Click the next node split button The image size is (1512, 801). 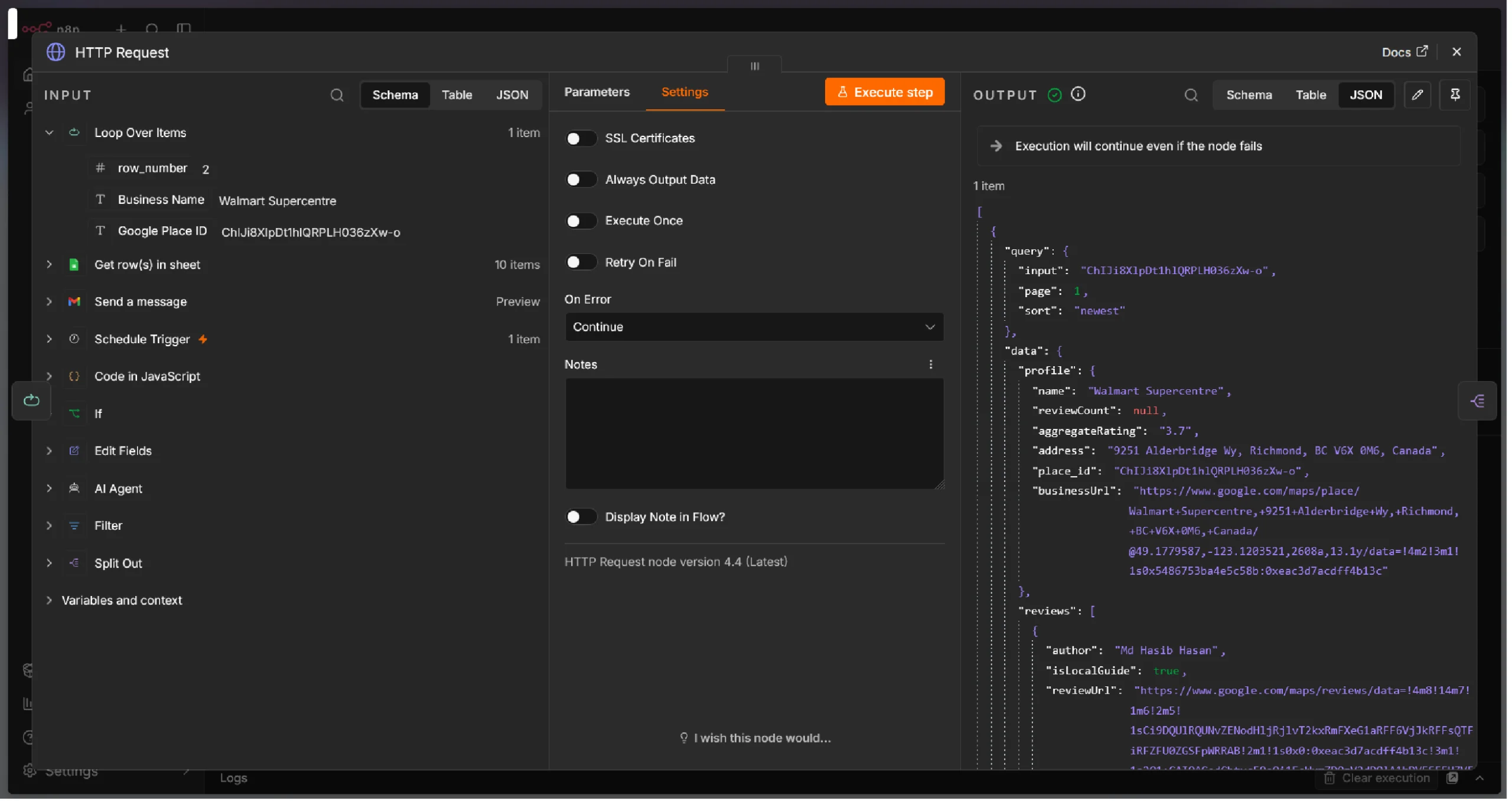pyautogui.click(x=1477, y=401)
